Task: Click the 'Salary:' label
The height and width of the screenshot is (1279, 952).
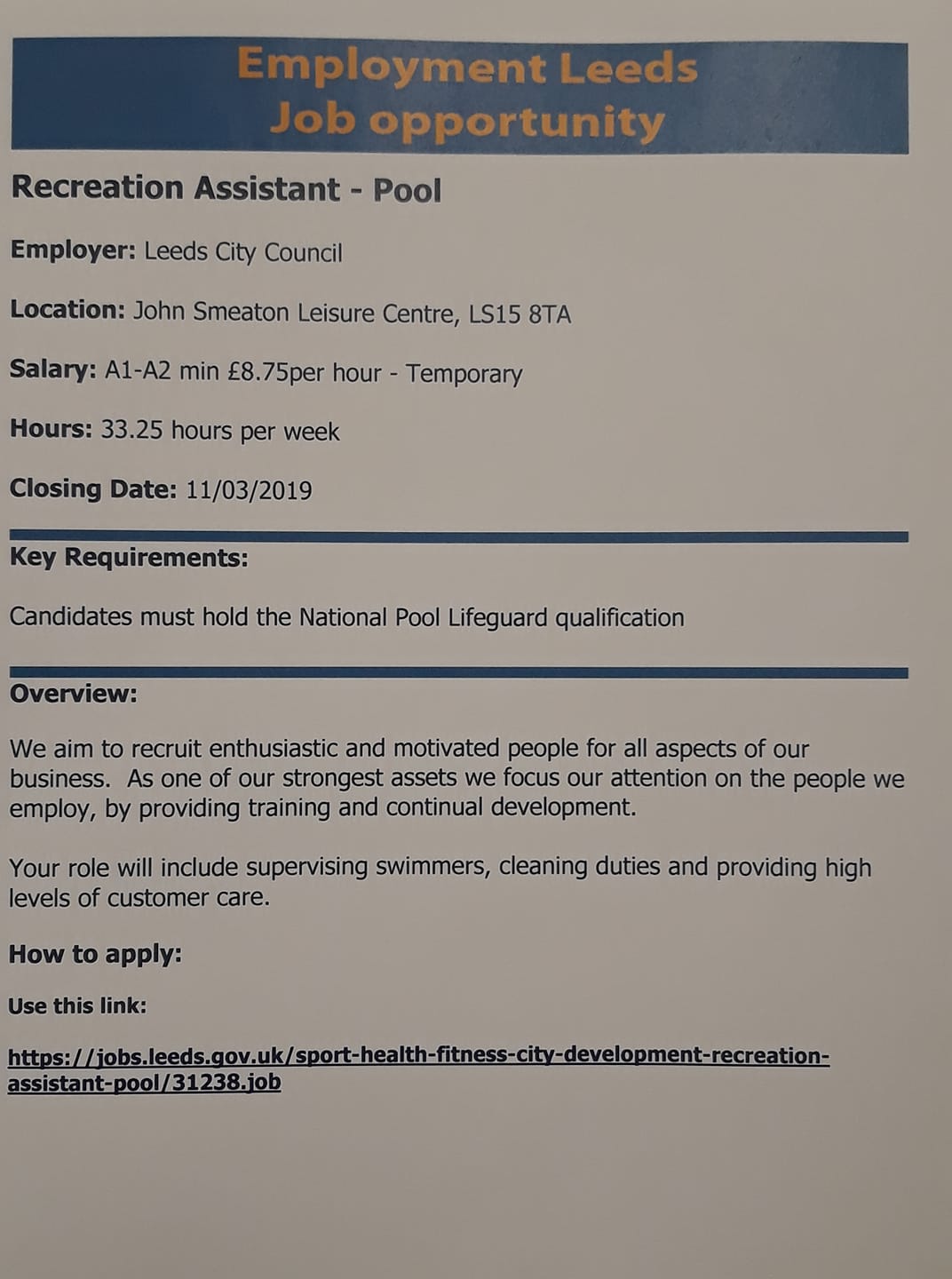Action: pyautogui.click(x=53, y=369)
